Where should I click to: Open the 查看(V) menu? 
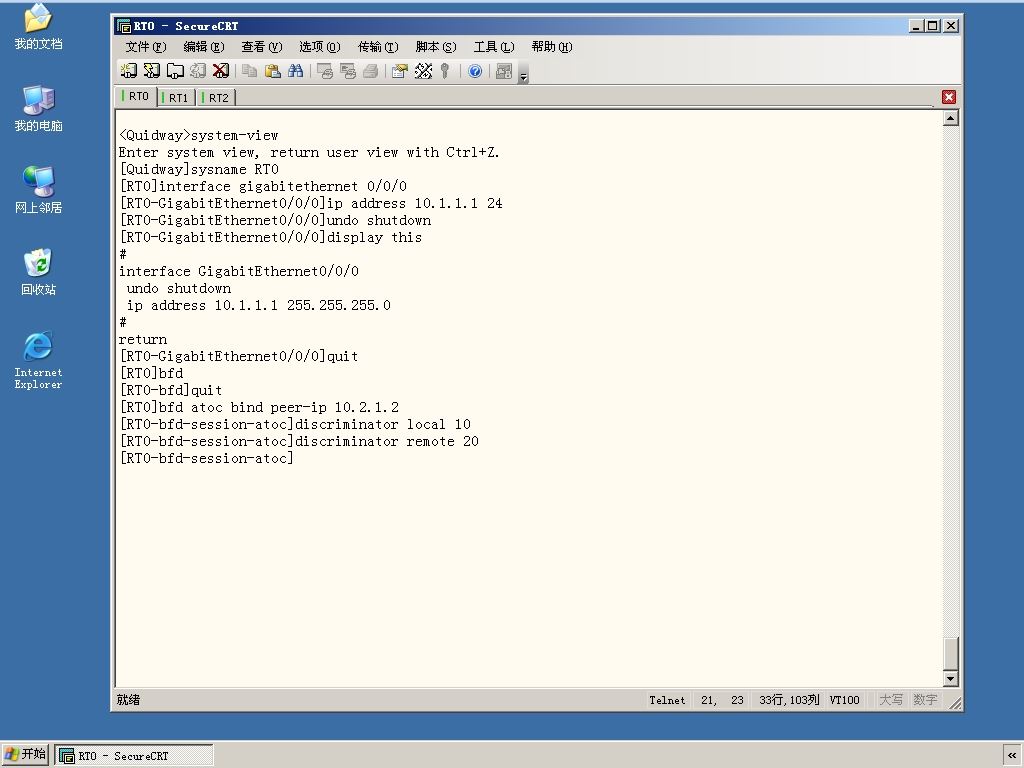pyautogui.click(x=261, y=47)
